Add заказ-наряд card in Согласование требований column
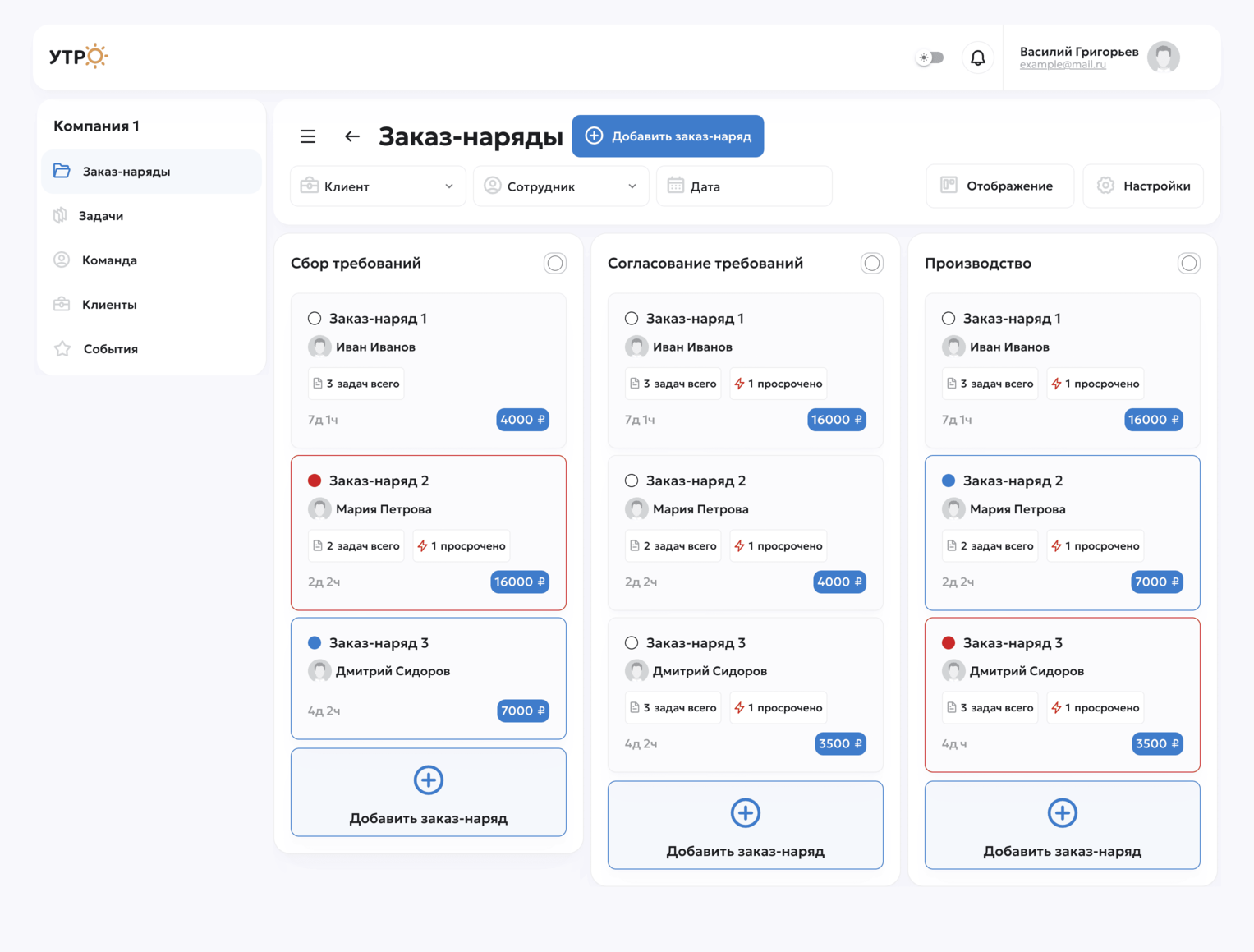This screenshot has width=1254, height=952. tap(746, 826)
